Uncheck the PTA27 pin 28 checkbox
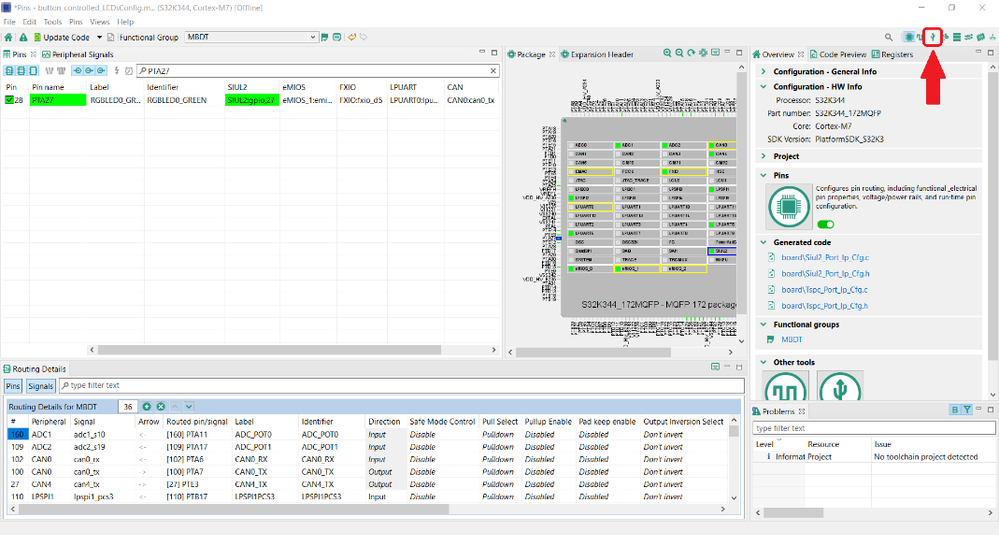Viewport: 999px width, 535px height. [9, 100]
